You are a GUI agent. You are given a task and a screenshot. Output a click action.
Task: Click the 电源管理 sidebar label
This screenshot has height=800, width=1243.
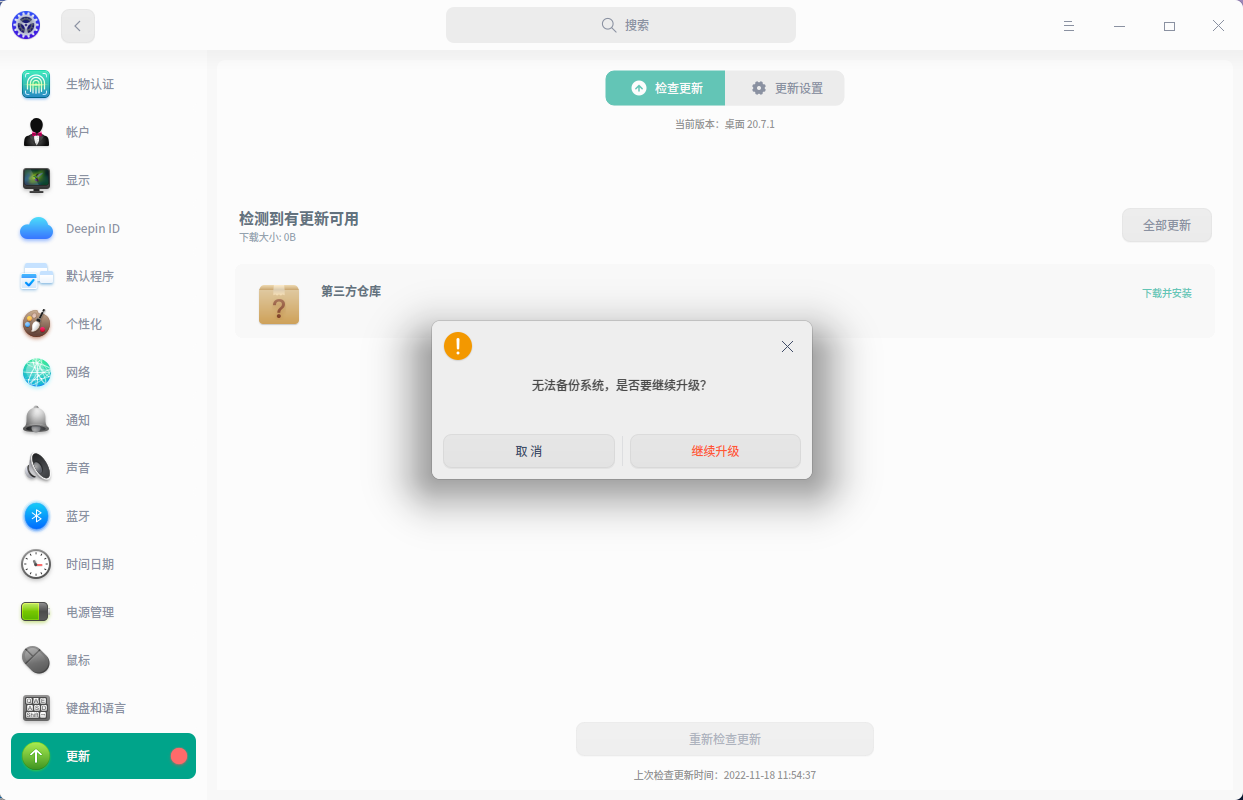(x=90, y=612)
